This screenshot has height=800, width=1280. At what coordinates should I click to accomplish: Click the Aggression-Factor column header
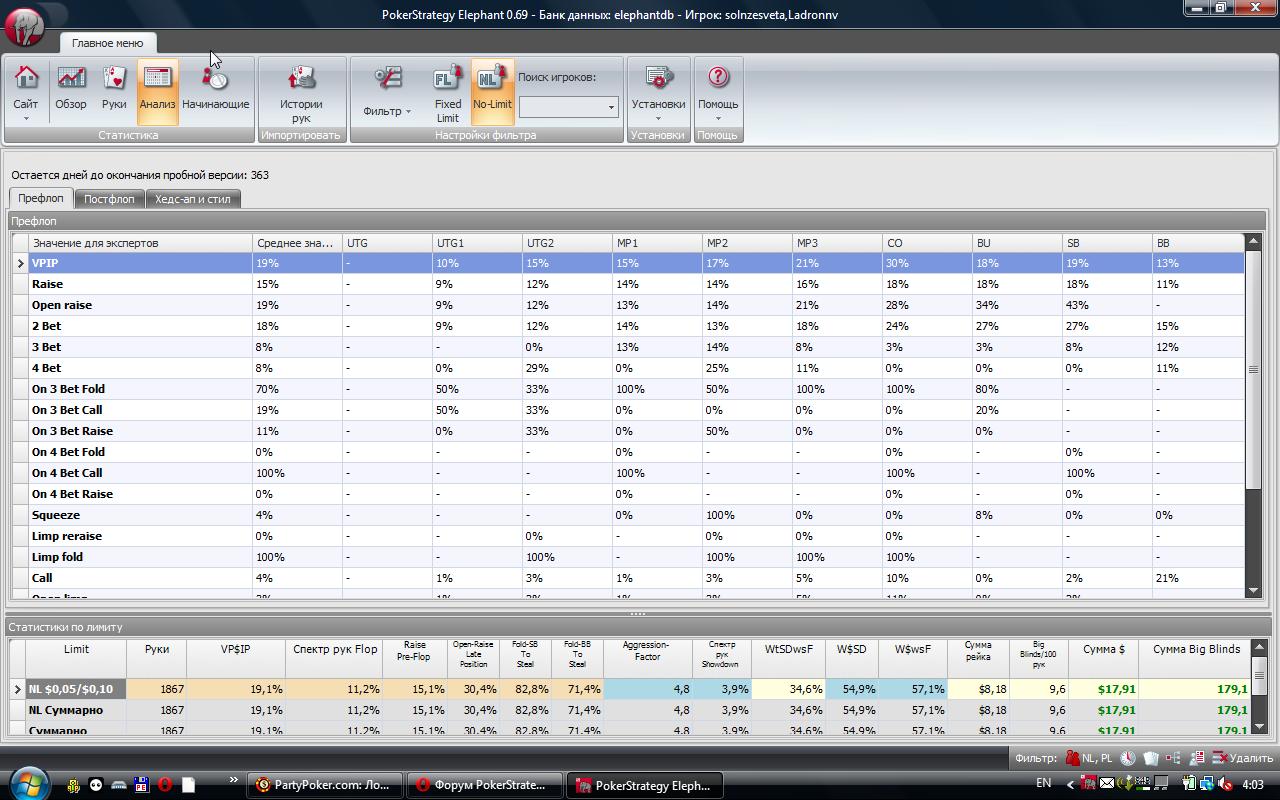[x=647, y=658]
